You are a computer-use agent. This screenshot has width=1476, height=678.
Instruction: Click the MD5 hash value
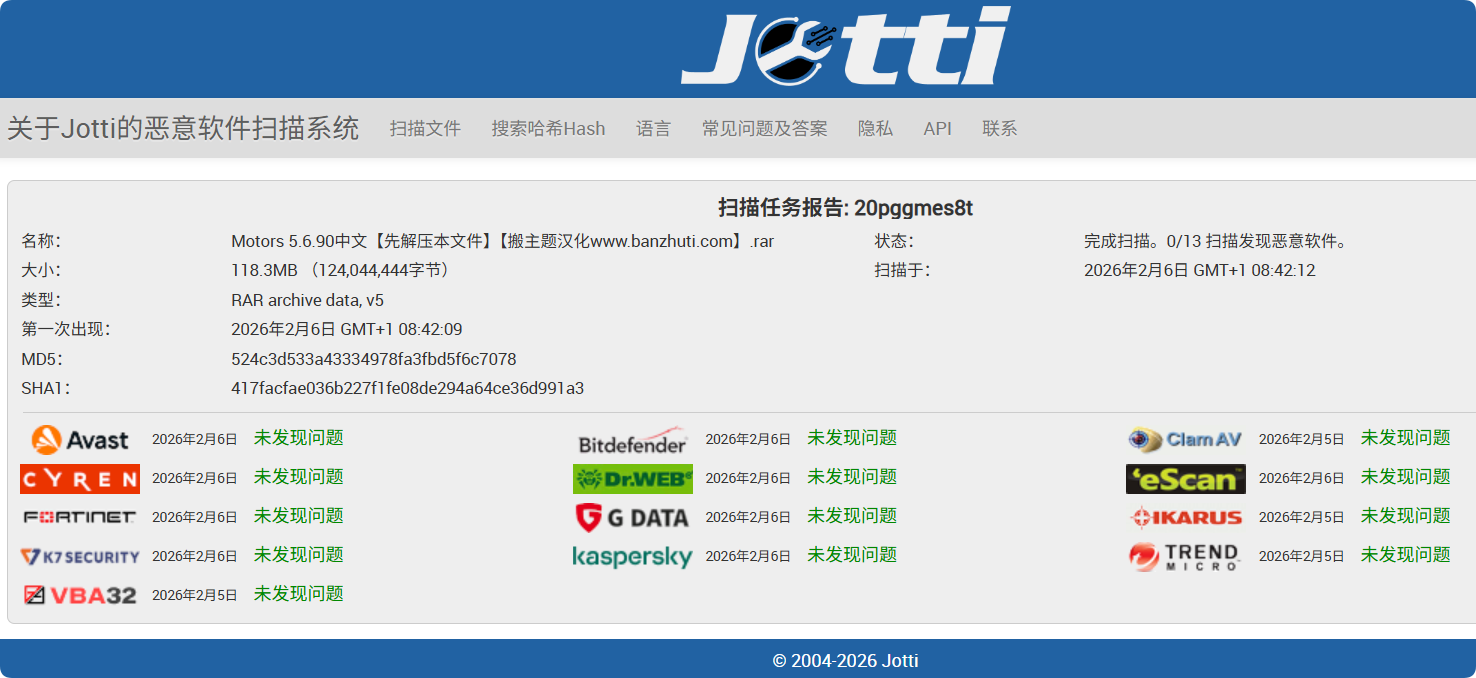tap(373, 359)
